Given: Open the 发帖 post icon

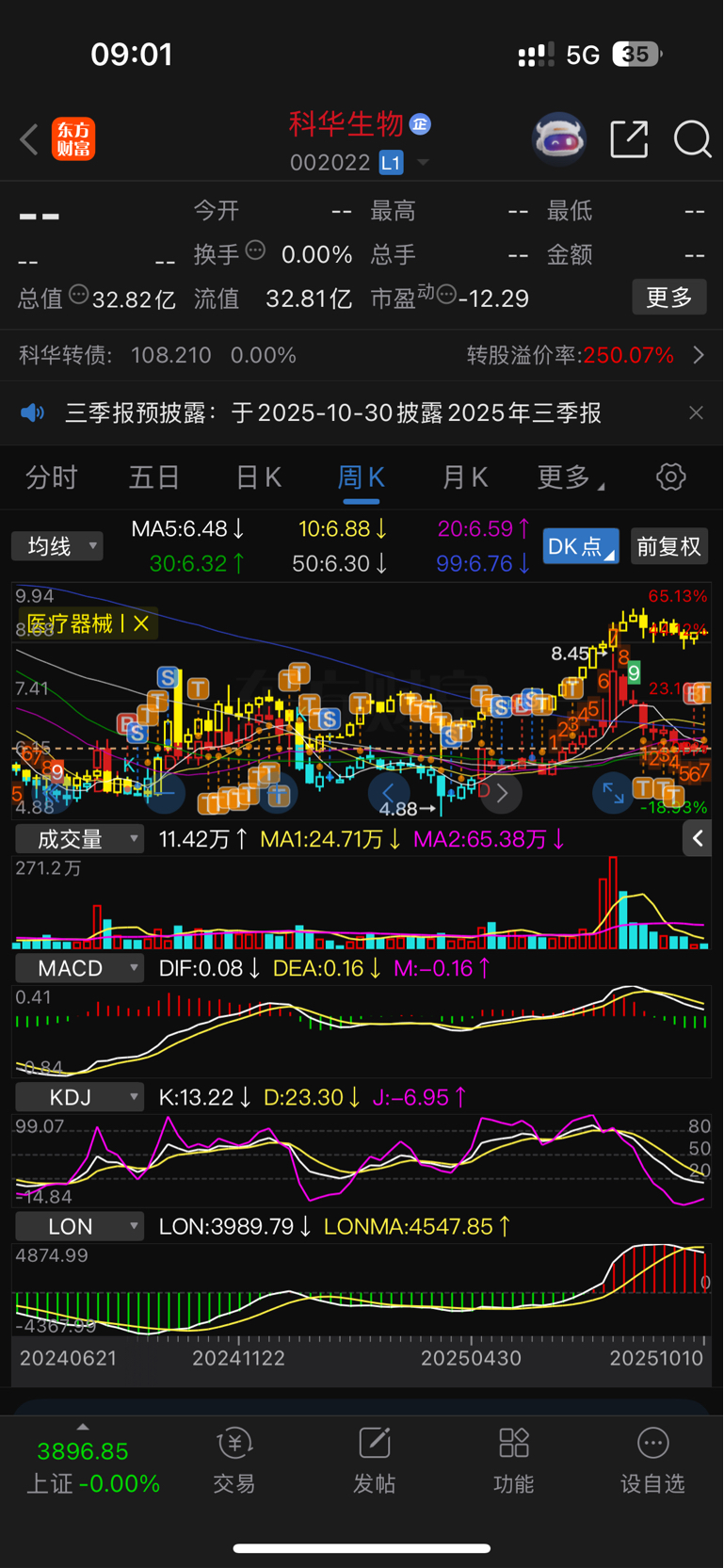Looking at the screenshot, I should 374,1462.
